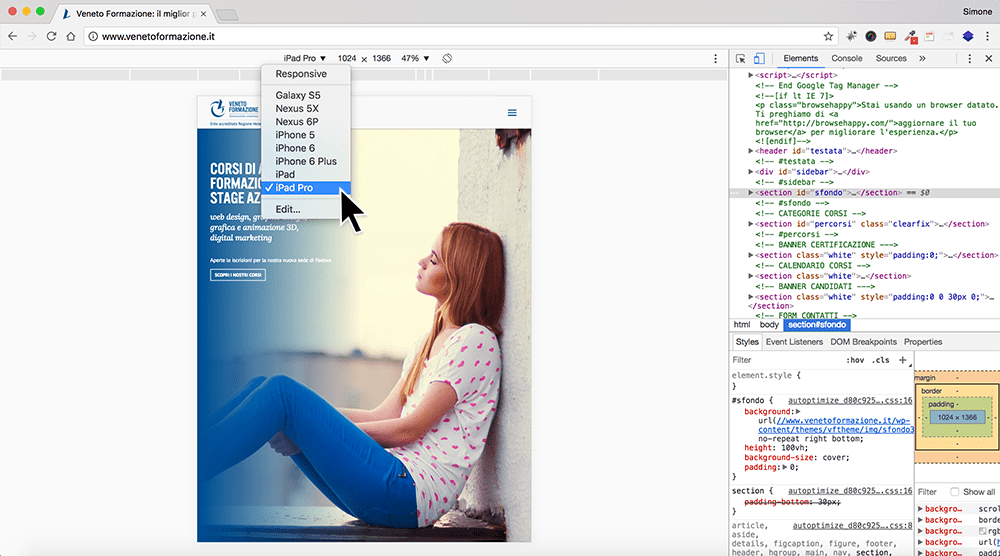Viewport: 1000px width, 556px height.
Task: Toggle the .cls element classes button
Action: pyautogui.click(x=881, y=360)
